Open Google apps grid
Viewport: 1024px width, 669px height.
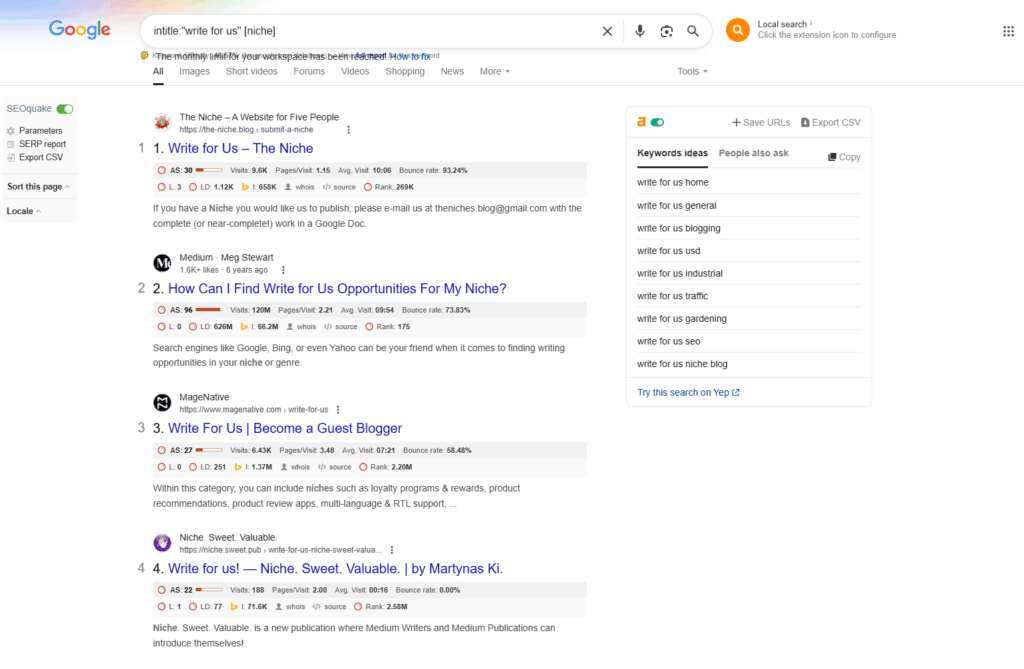pyautogui.click(x=1008, y=31)
